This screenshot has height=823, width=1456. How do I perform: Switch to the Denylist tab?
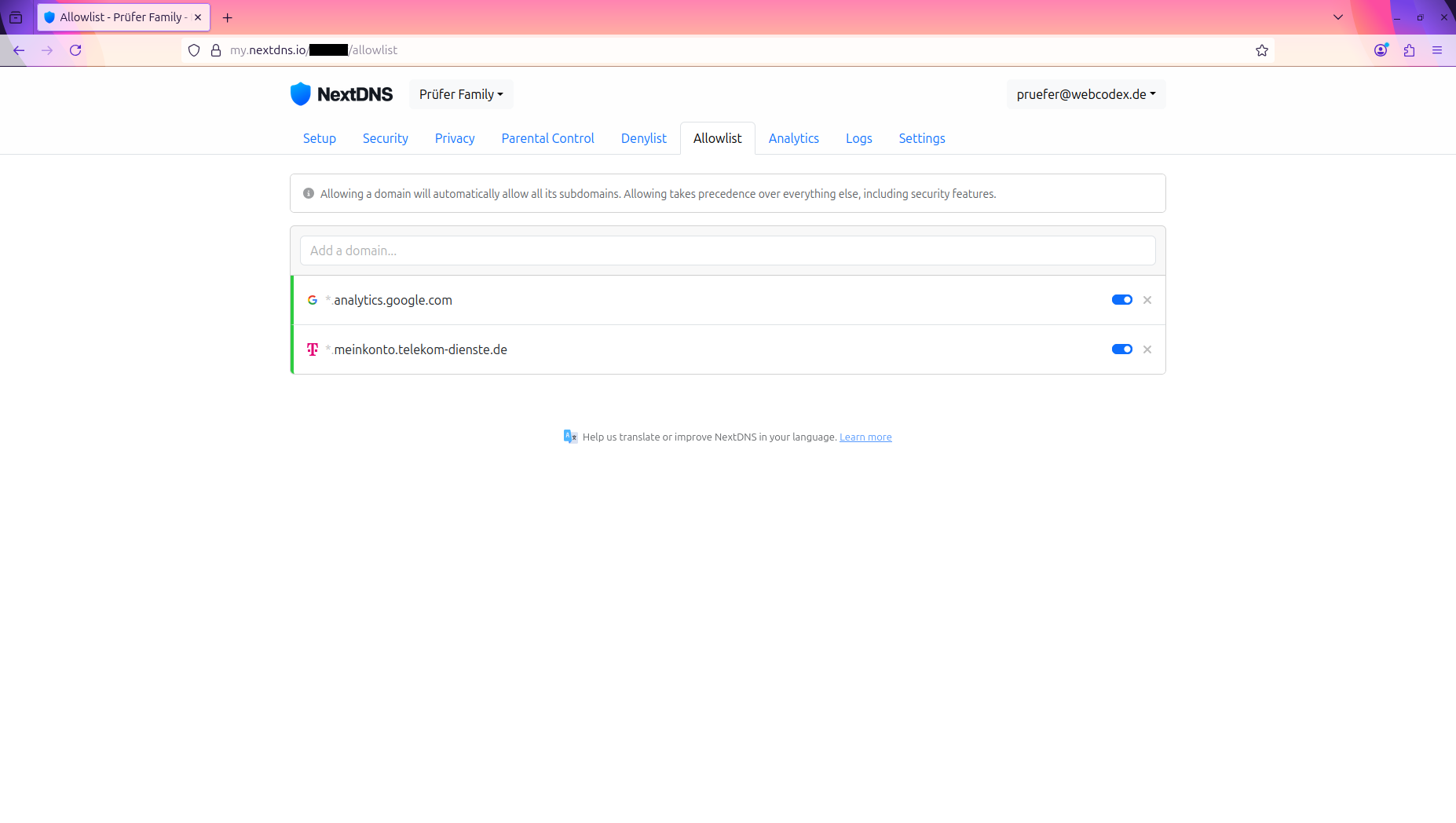tap(643, 138)
